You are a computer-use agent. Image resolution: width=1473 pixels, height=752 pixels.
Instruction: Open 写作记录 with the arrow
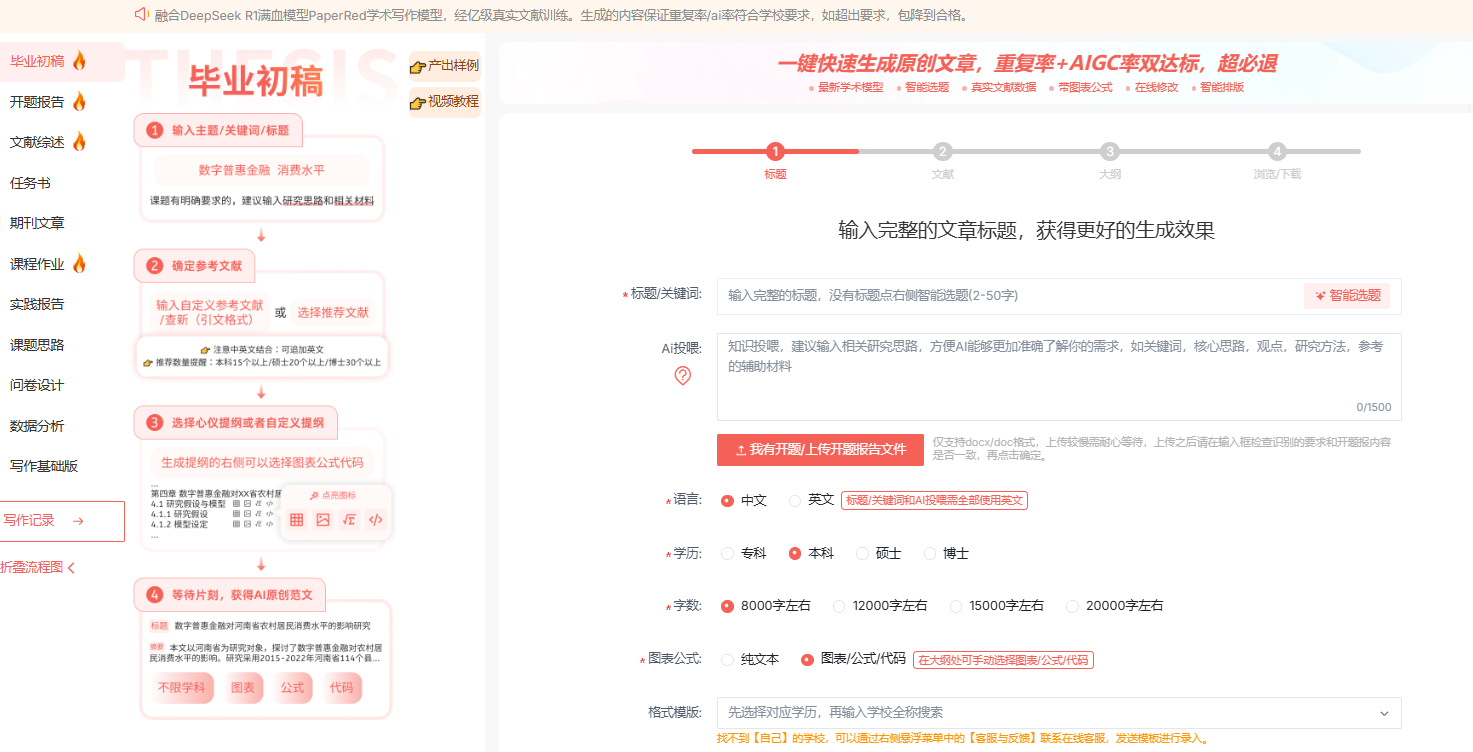tap(62, 521)
